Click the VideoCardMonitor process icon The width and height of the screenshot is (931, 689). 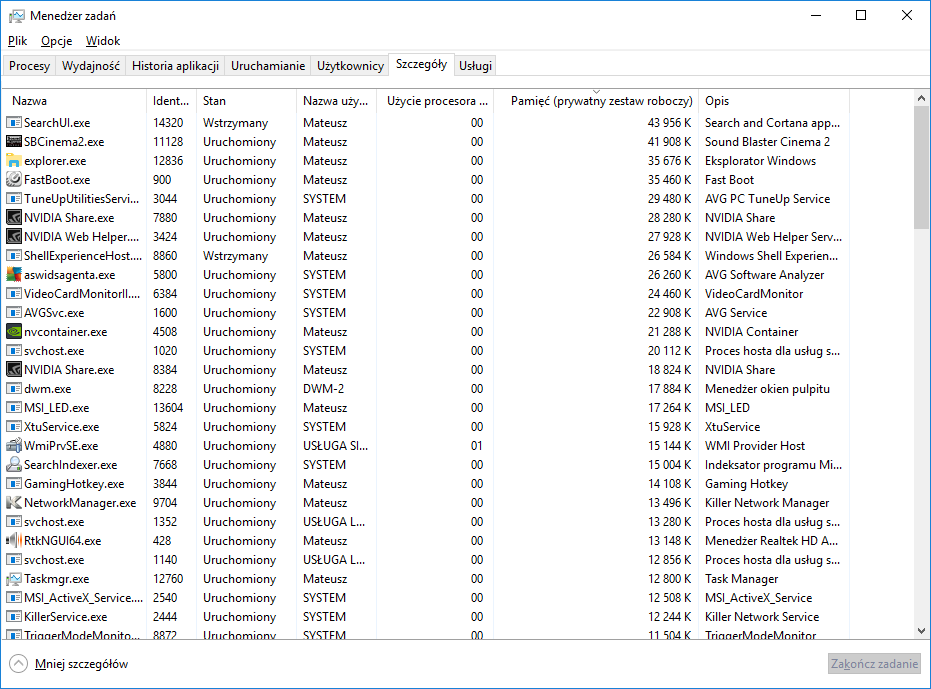point(14,294)
